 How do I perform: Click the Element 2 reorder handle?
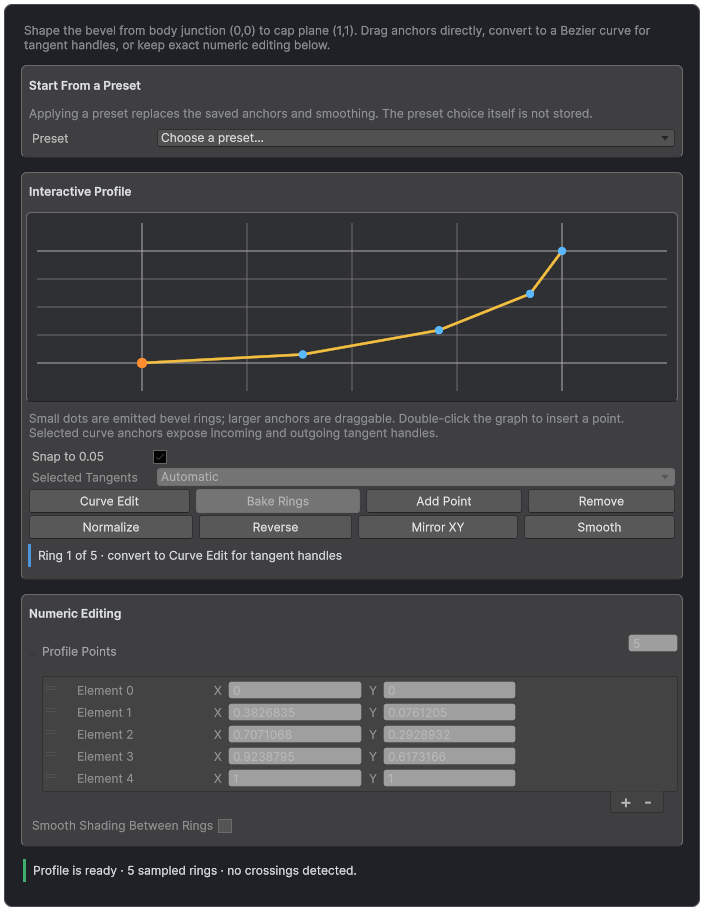(x=51, y=733)
